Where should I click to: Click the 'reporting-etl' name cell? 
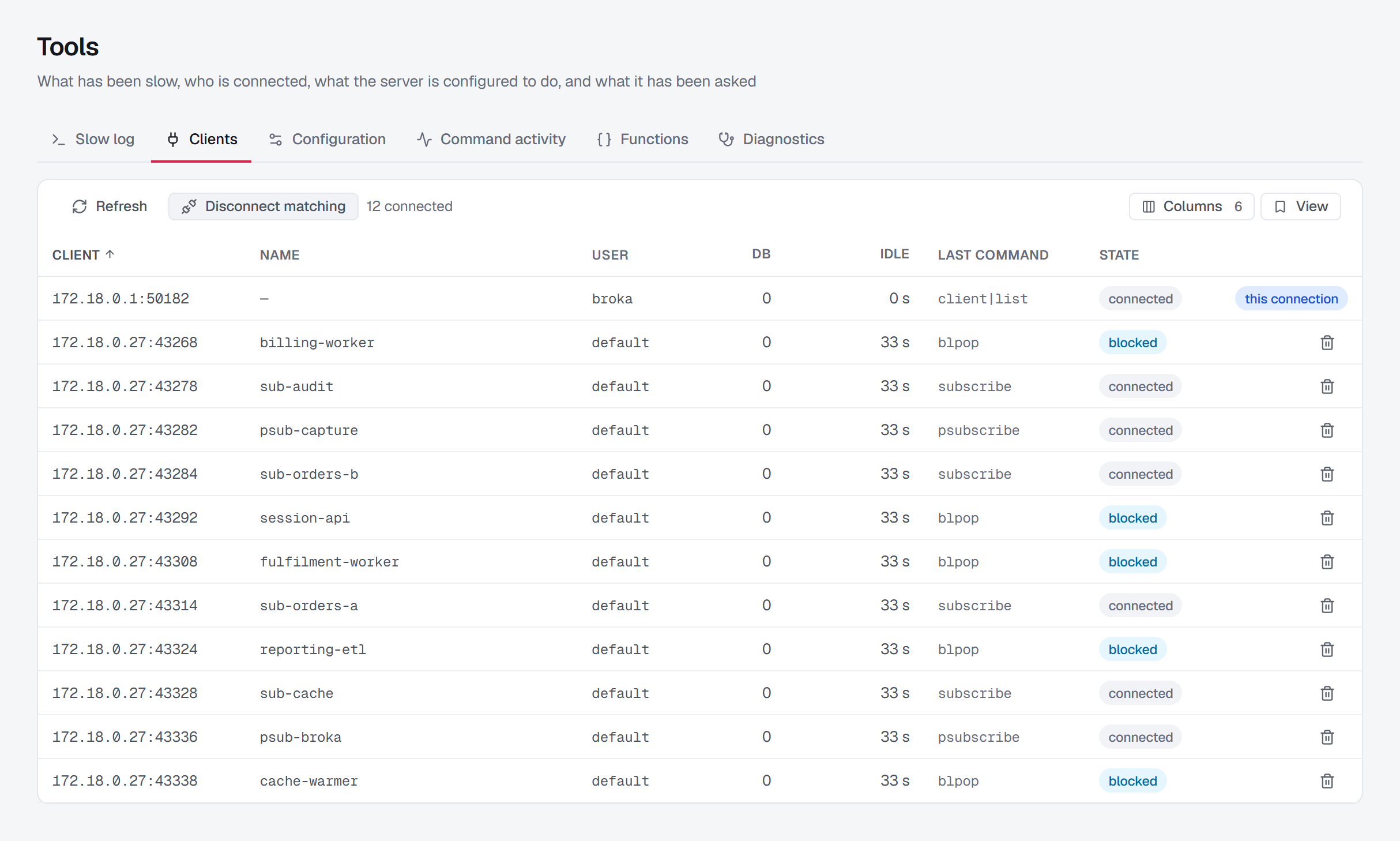tap(313, 649)
